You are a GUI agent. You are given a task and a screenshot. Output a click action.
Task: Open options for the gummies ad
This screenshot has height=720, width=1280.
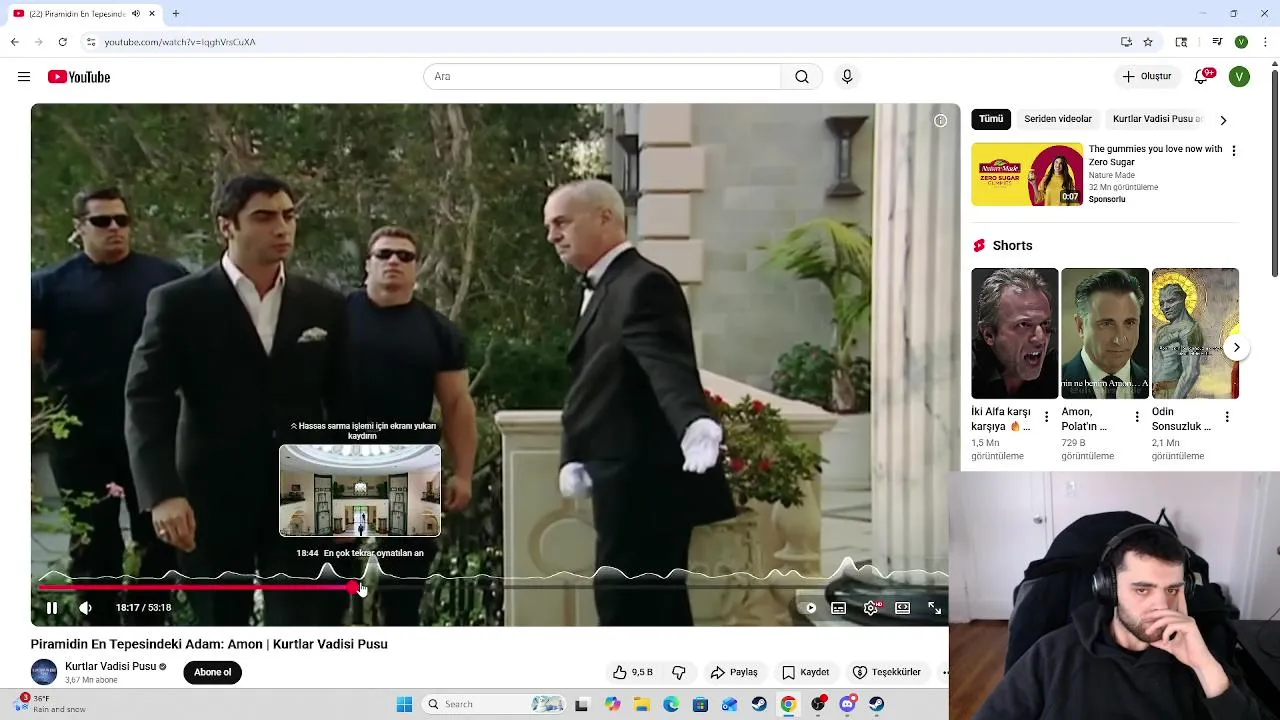point(1233,151)
